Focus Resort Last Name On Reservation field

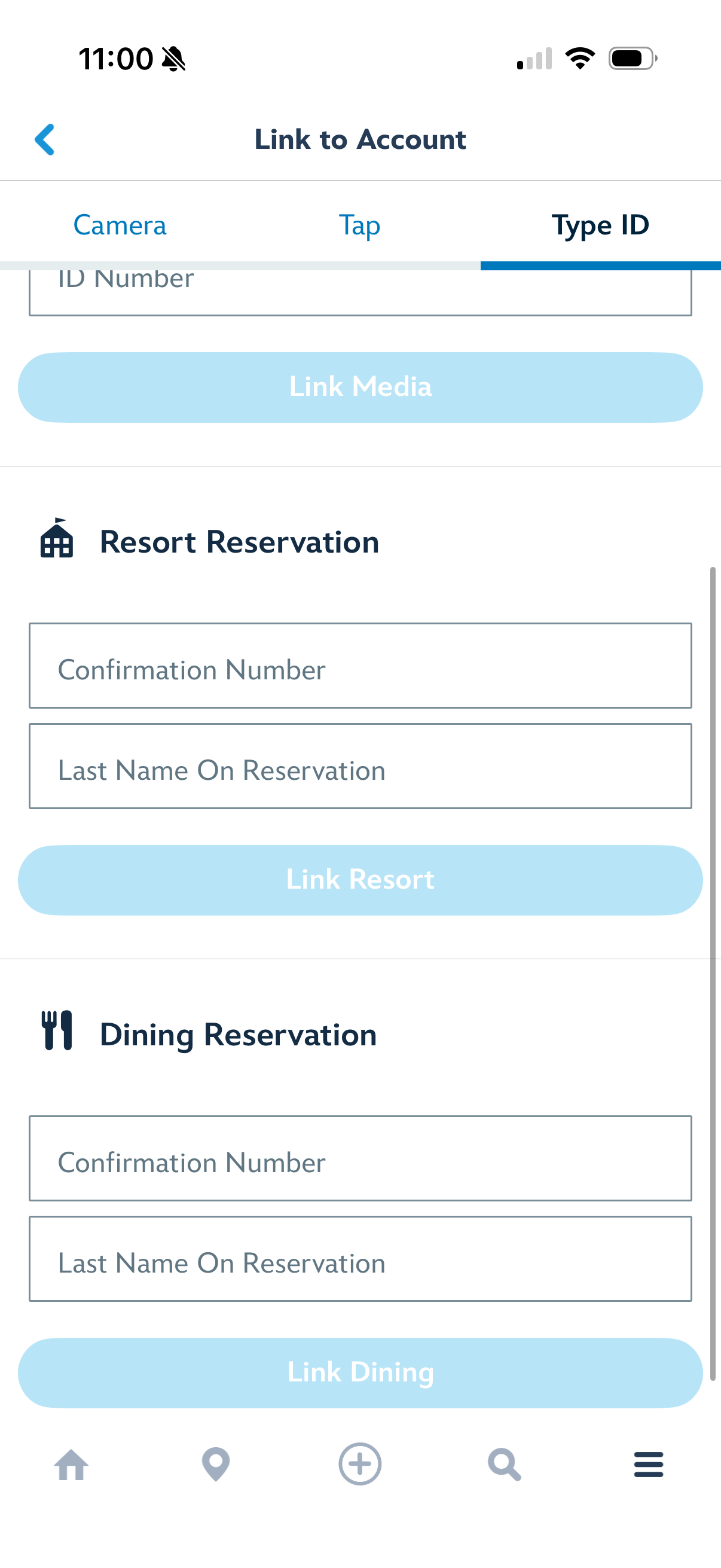(360, 765)
